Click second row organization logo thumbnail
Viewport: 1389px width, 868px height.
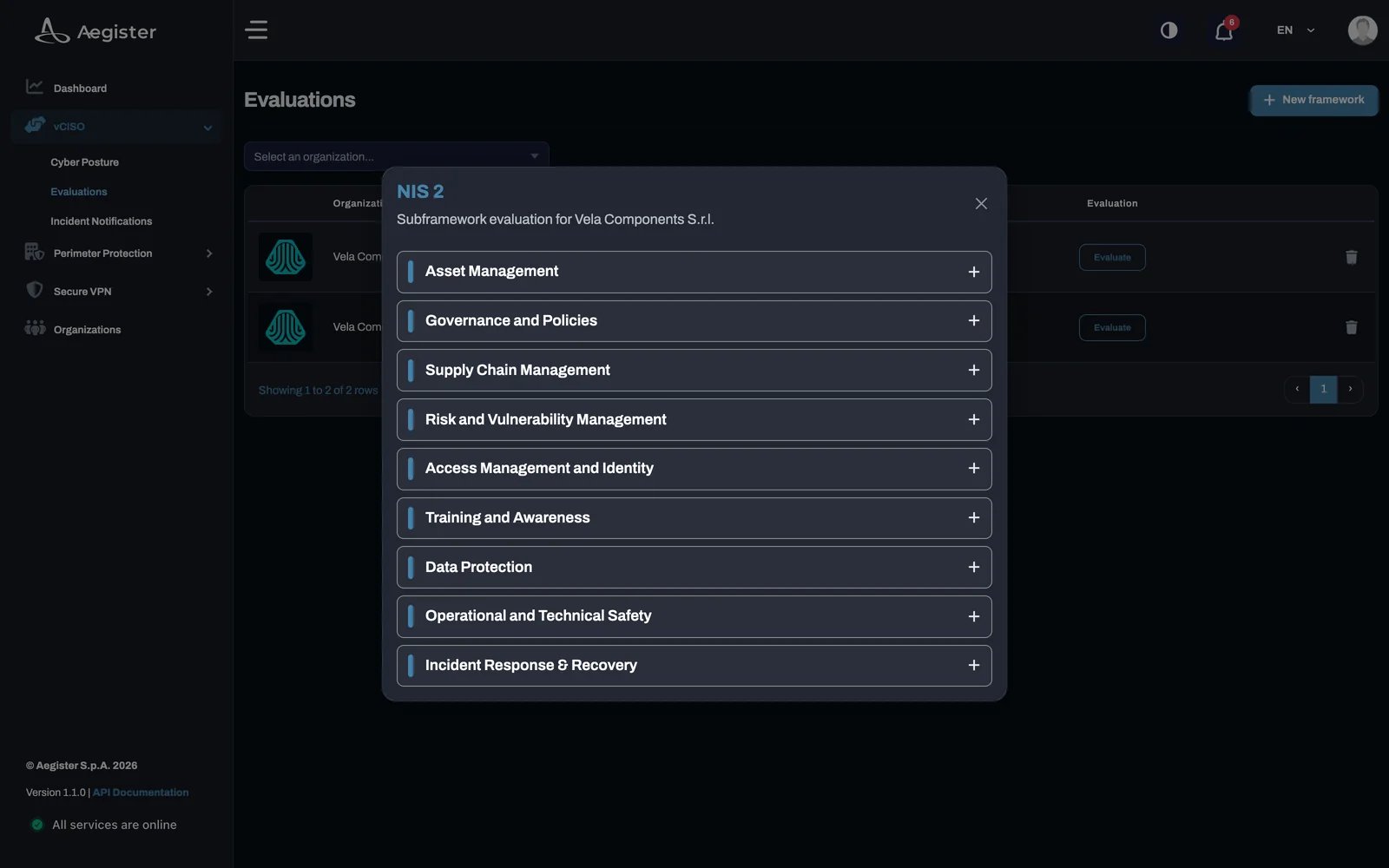click(285, 327)
